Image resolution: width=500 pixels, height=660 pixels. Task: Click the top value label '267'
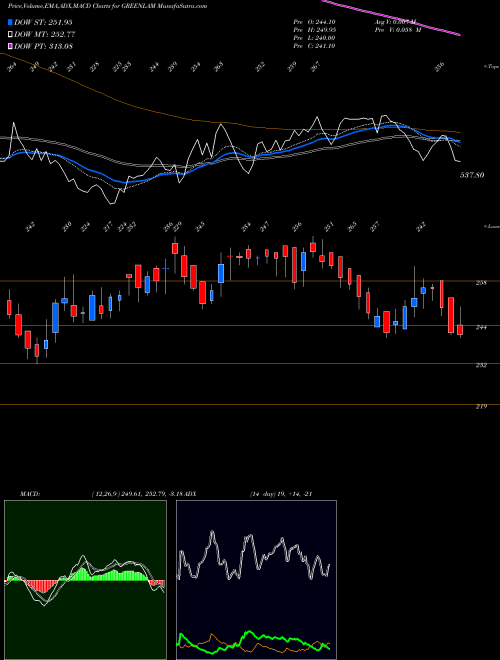[x=316, y=66]
